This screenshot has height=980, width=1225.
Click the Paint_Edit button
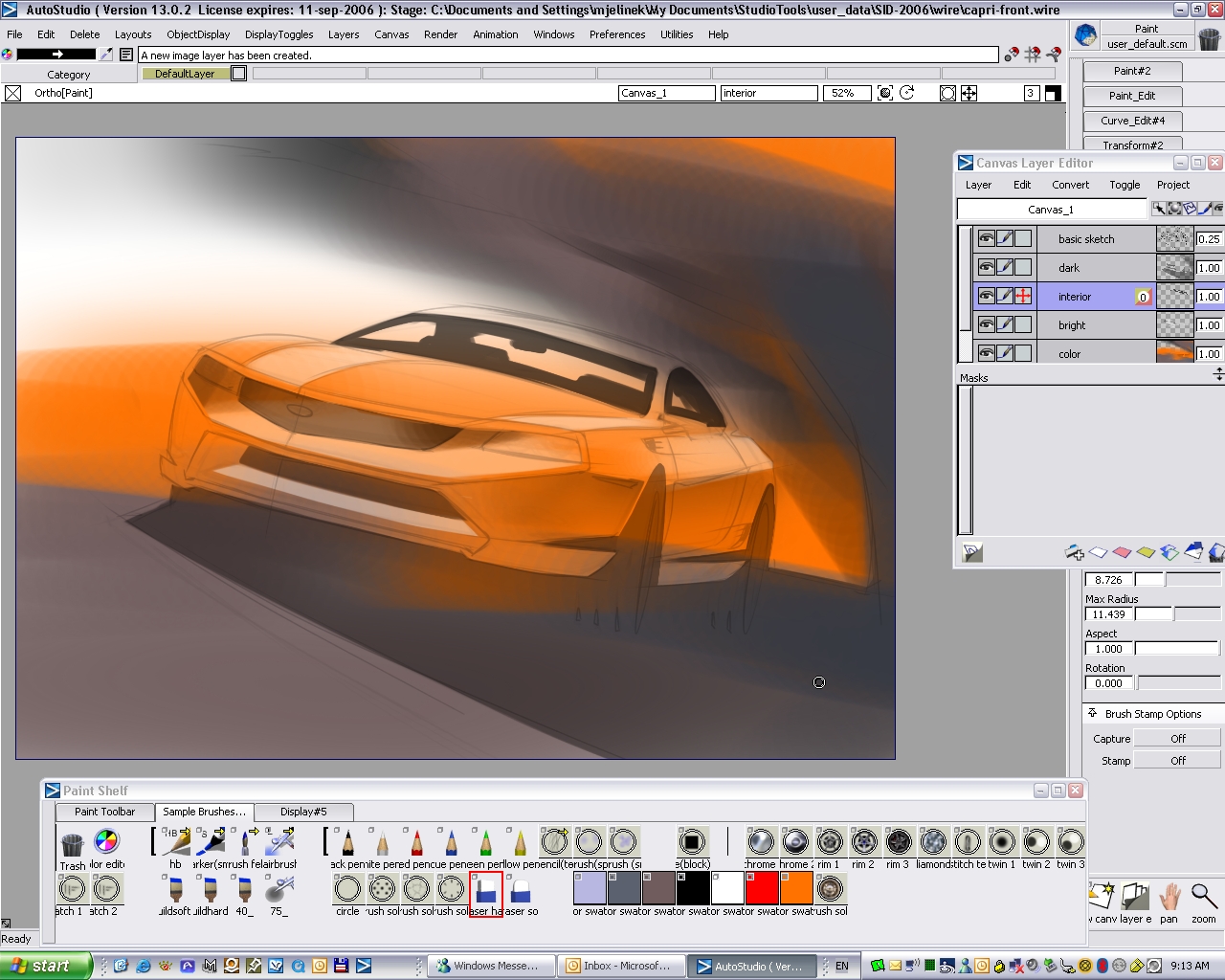[x=1132, y=96]
